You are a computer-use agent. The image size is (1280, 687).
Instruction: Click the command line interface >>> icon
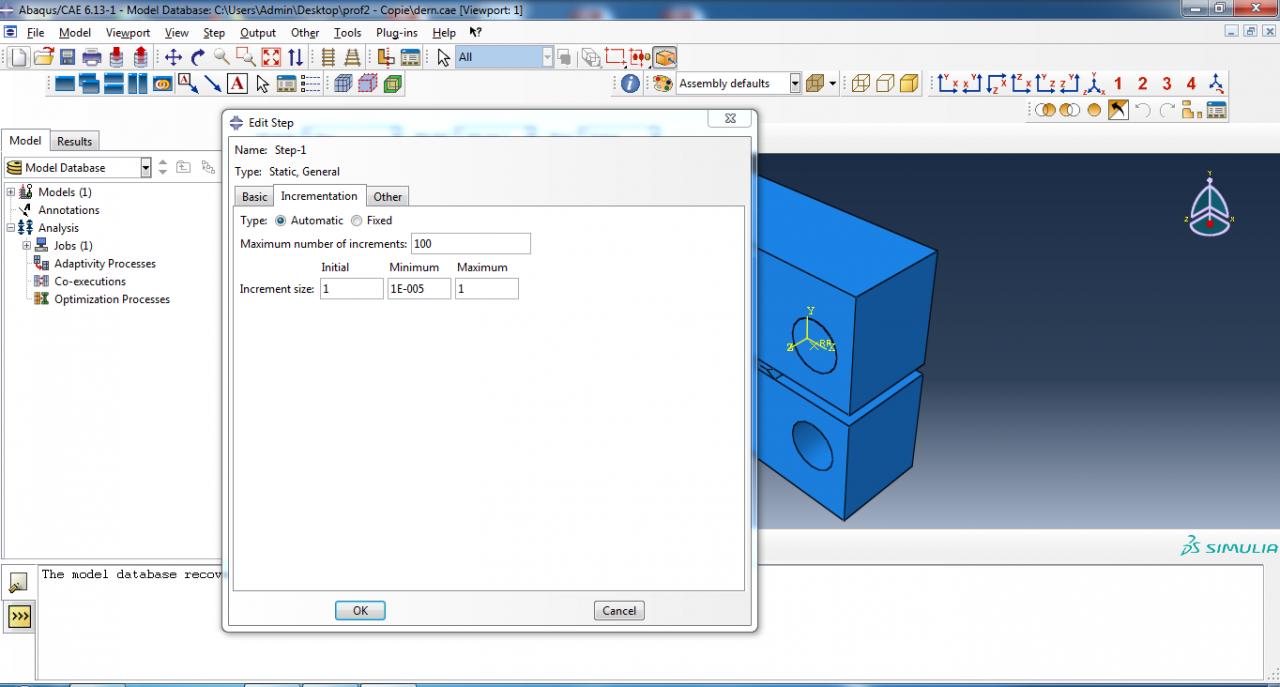pyautogui.click(x=19, y=617)
